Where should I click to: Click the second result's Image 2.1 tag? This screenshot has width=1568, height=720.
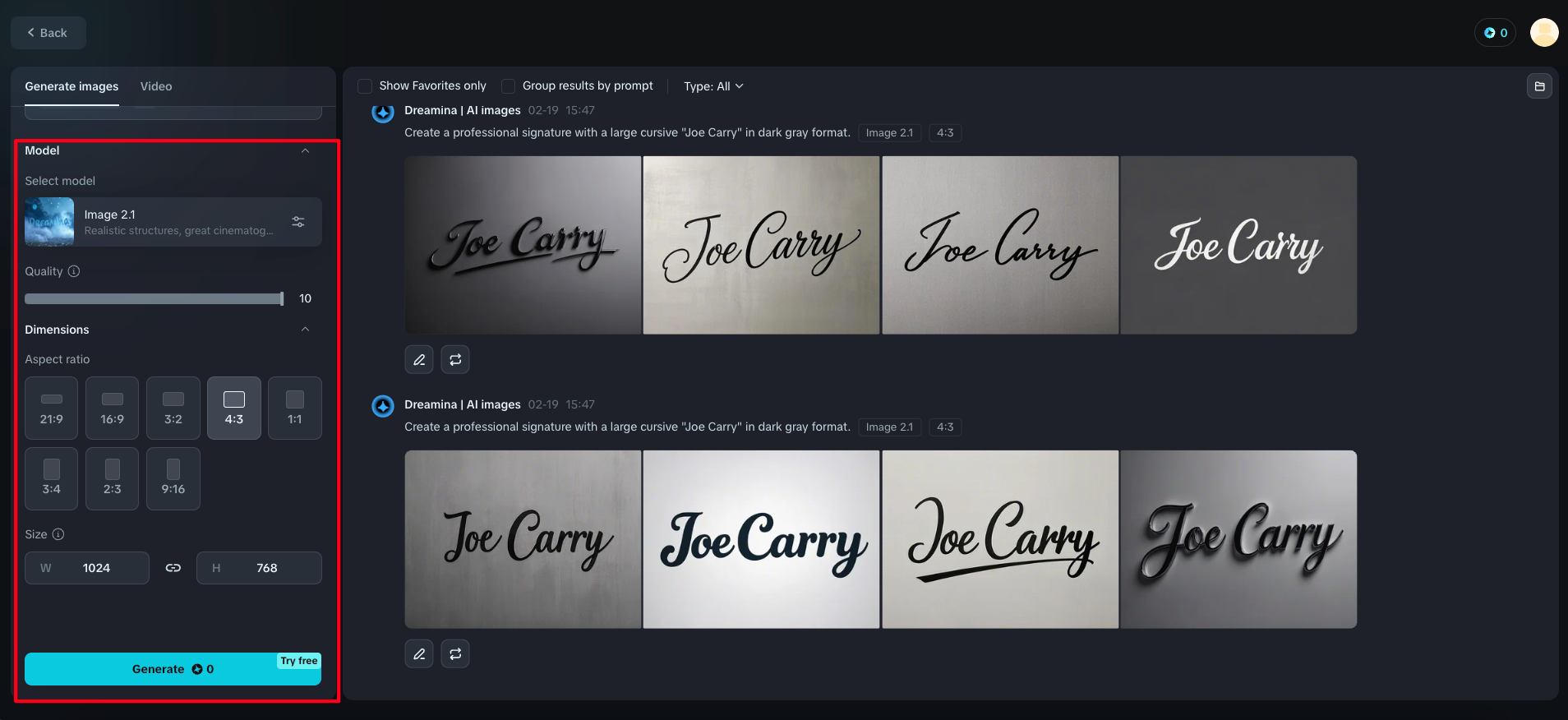pos(889,427)
